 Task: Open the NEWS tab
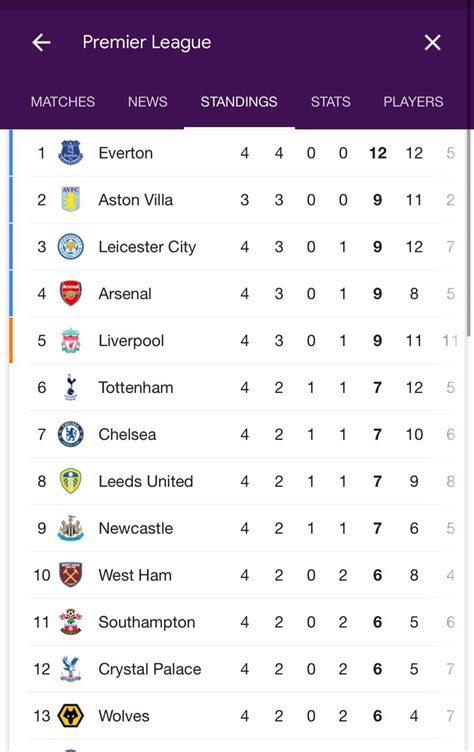click(x=148, y=102)
